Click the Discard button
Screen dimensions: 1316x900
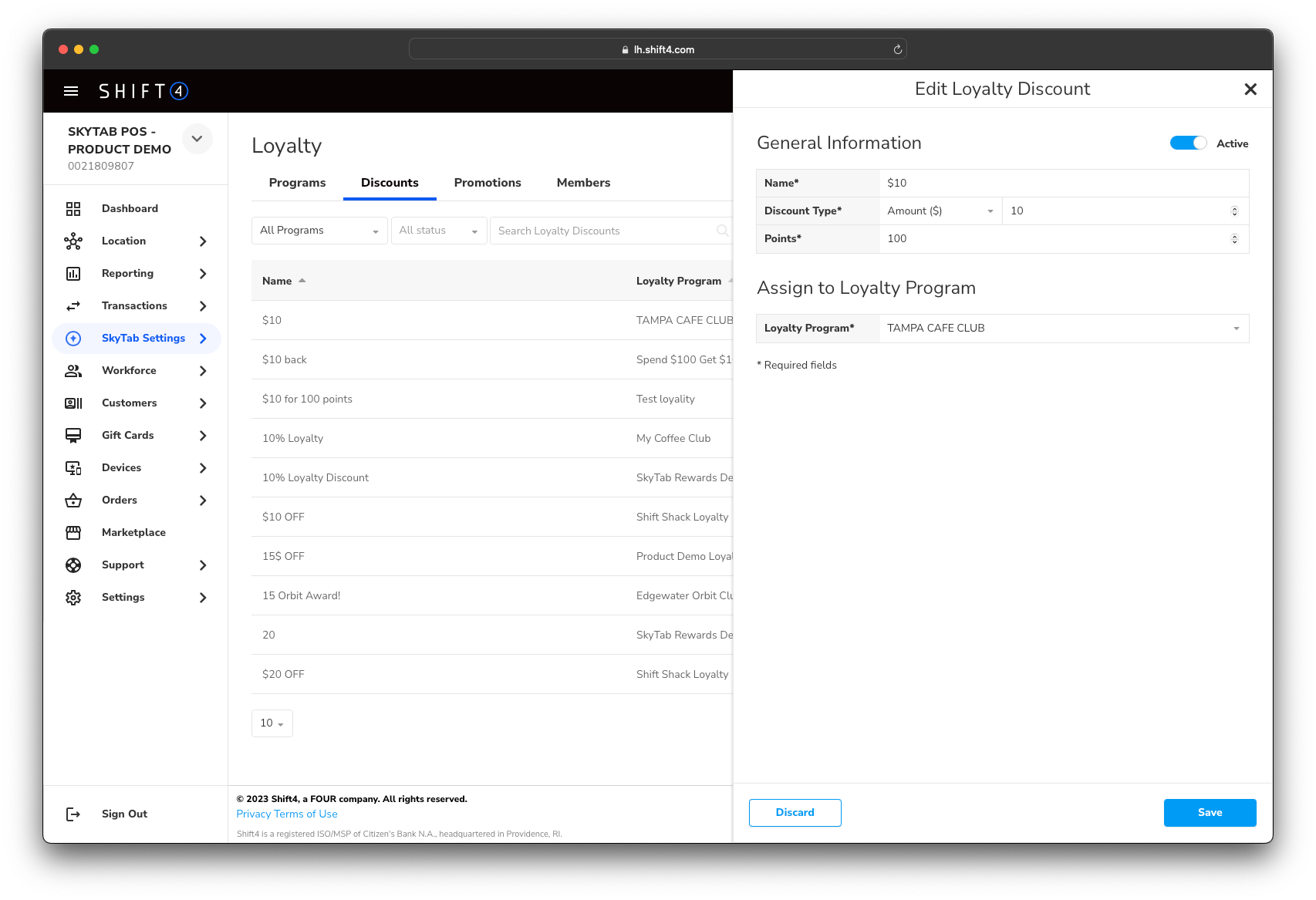click(x=795, y=813)
